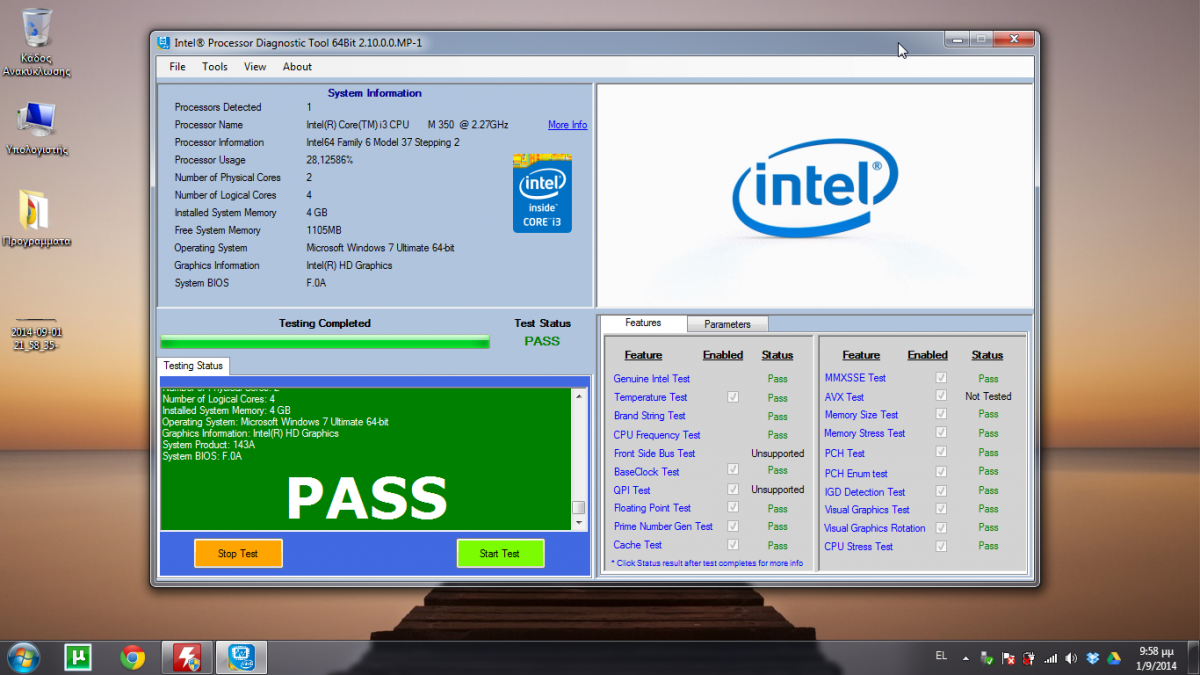1200x675 pixels.
Task: Toggle the CPU Stress Test checkbox
Action: point(940,546)
